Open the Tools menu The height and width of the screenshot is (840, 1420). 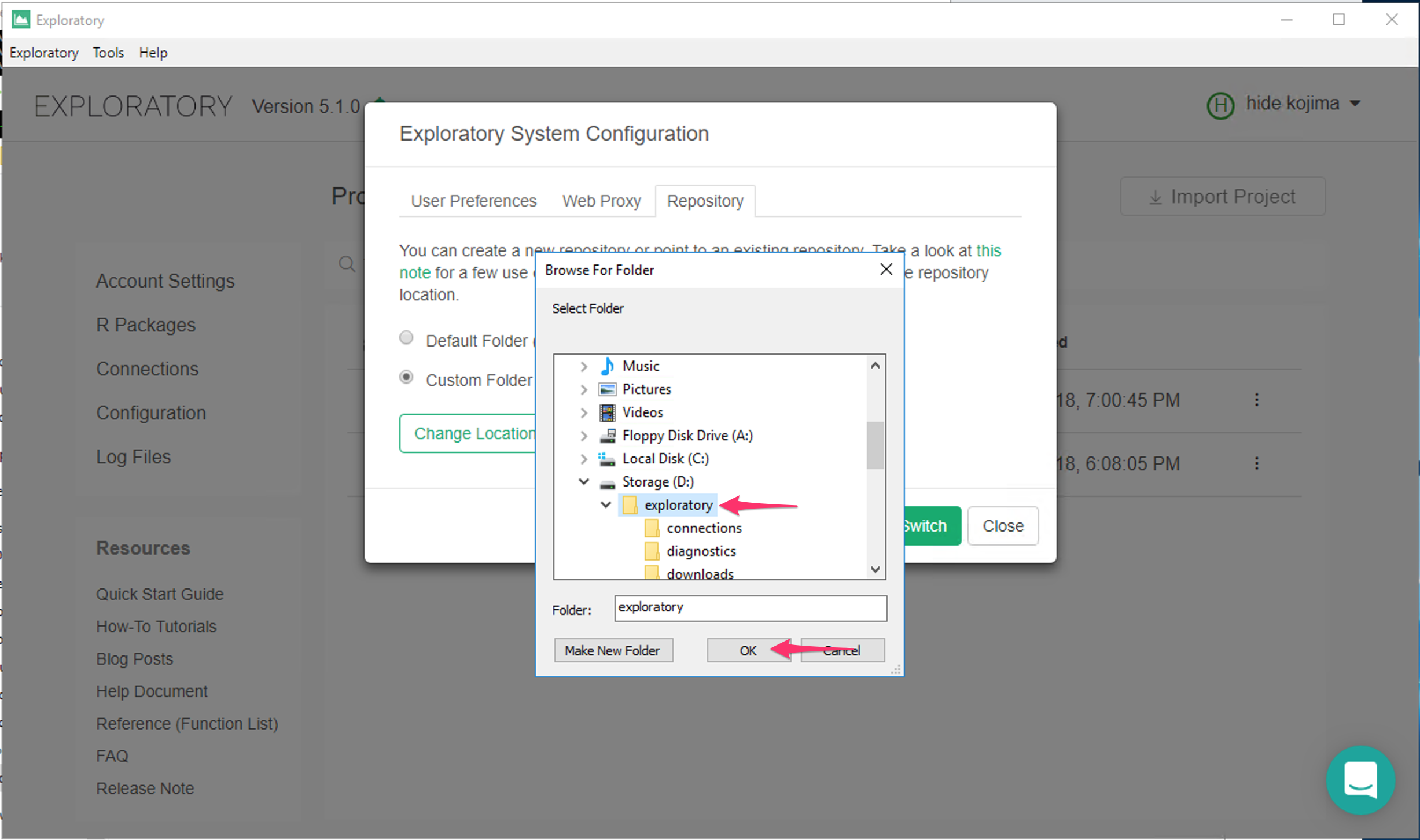pyautogui.click(x=108, y=53)
